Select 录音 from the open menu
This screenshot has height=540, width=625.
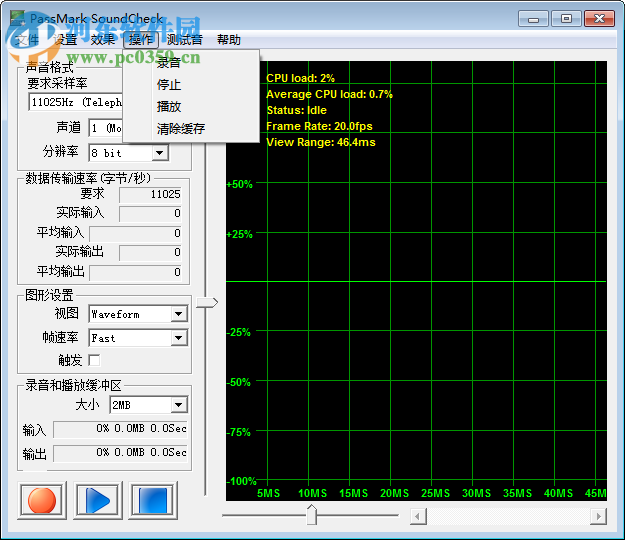pos(169,63)
